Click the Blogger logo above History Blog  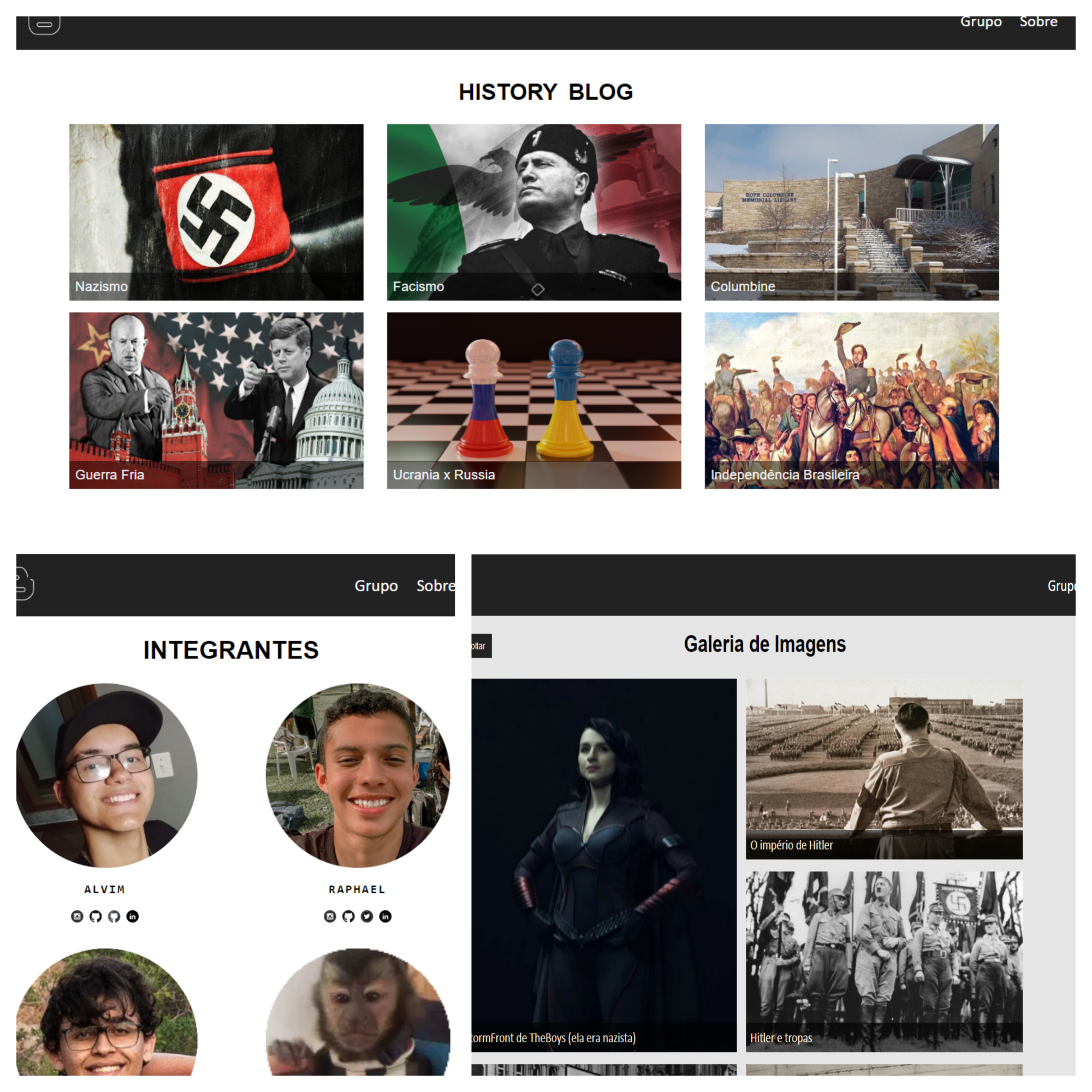pyautogui.click(x=45, y=25)
